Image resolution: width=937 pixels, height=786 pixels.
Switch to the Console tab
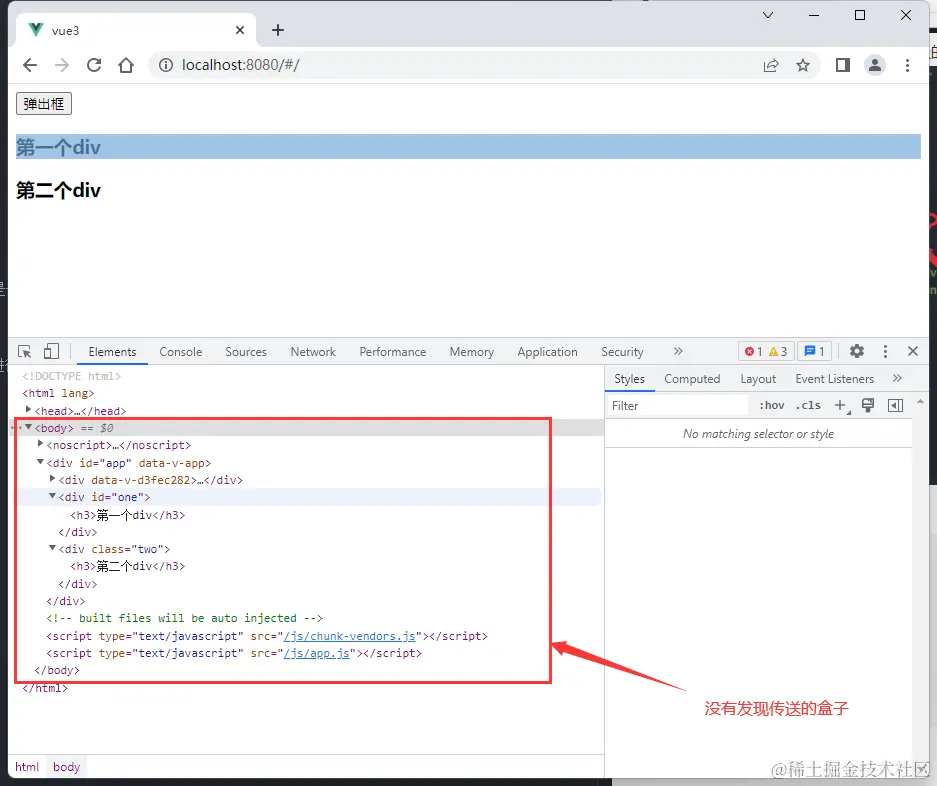180,352
